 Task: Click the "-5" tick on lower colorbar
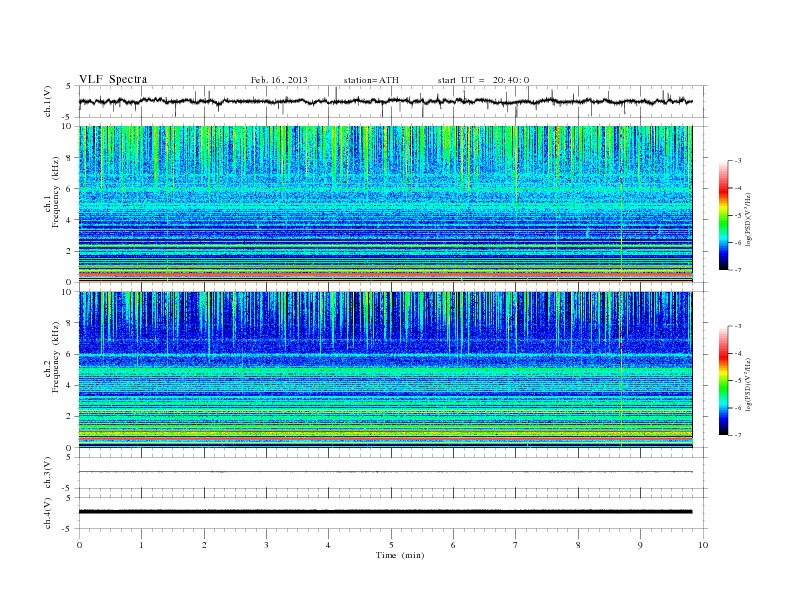(x=738, y=381)
